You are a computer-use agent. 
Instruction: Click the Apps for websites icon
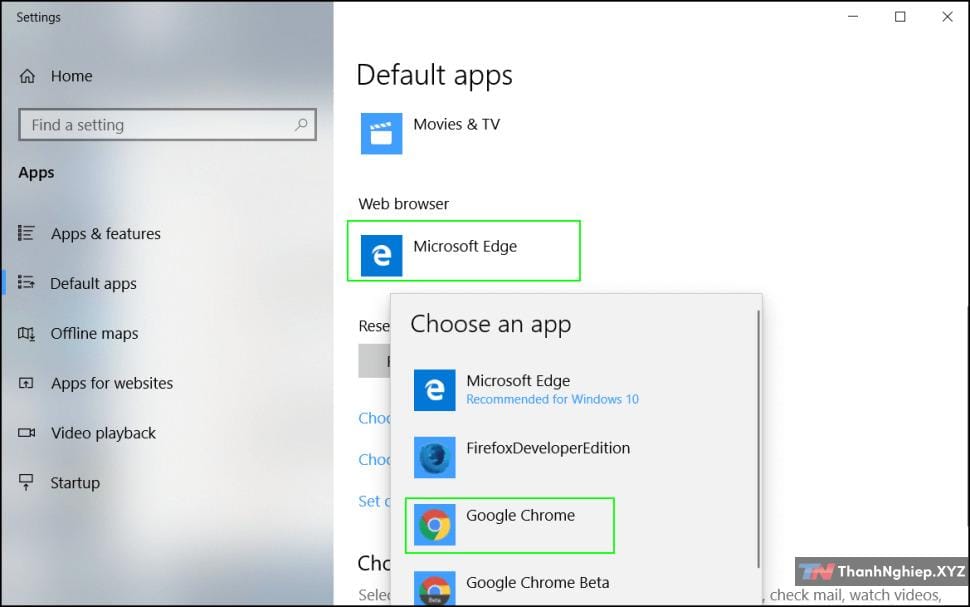click(x=26, y=383)
